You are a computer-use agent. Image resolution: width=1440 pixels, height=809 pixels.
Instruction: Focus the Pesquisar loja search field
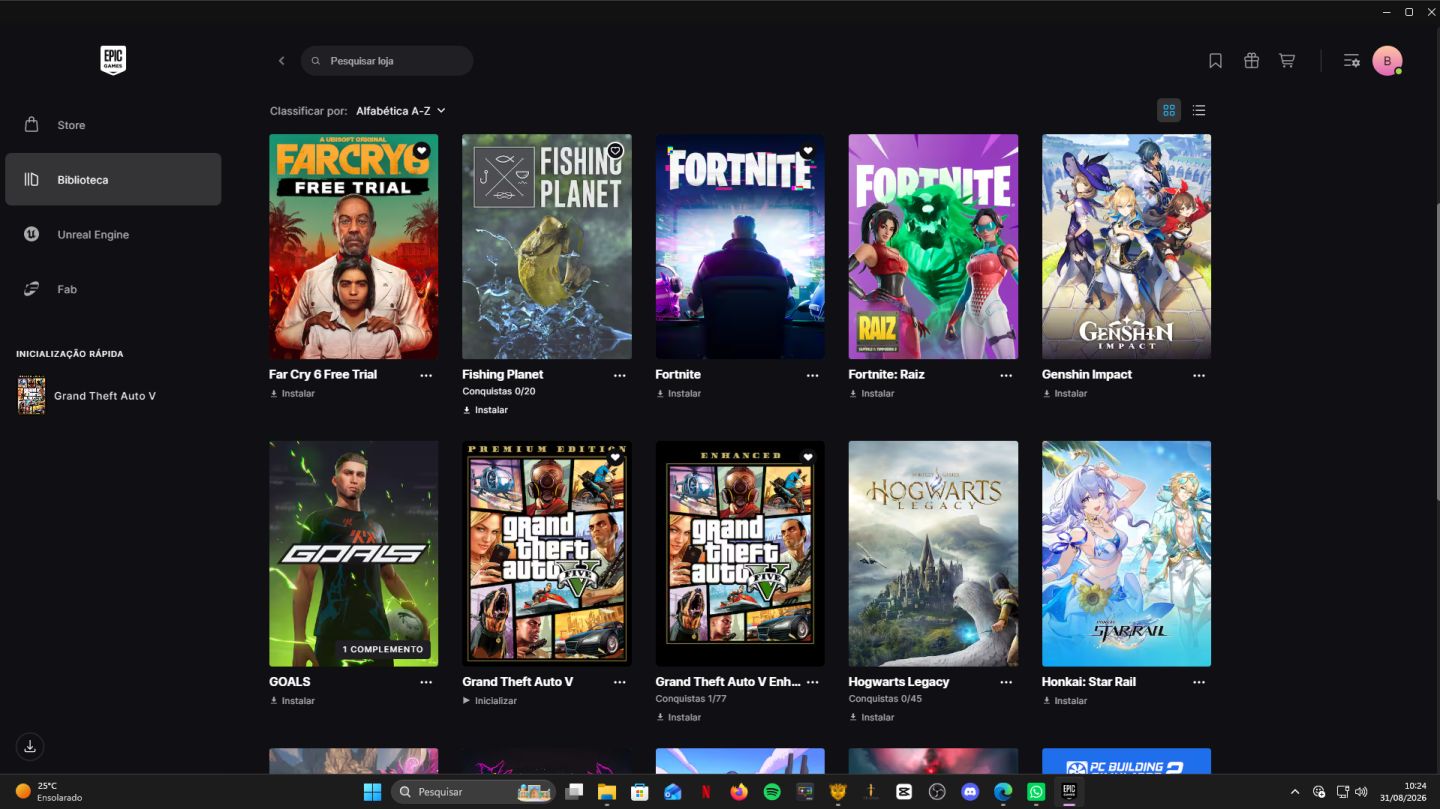coord(387,61)
